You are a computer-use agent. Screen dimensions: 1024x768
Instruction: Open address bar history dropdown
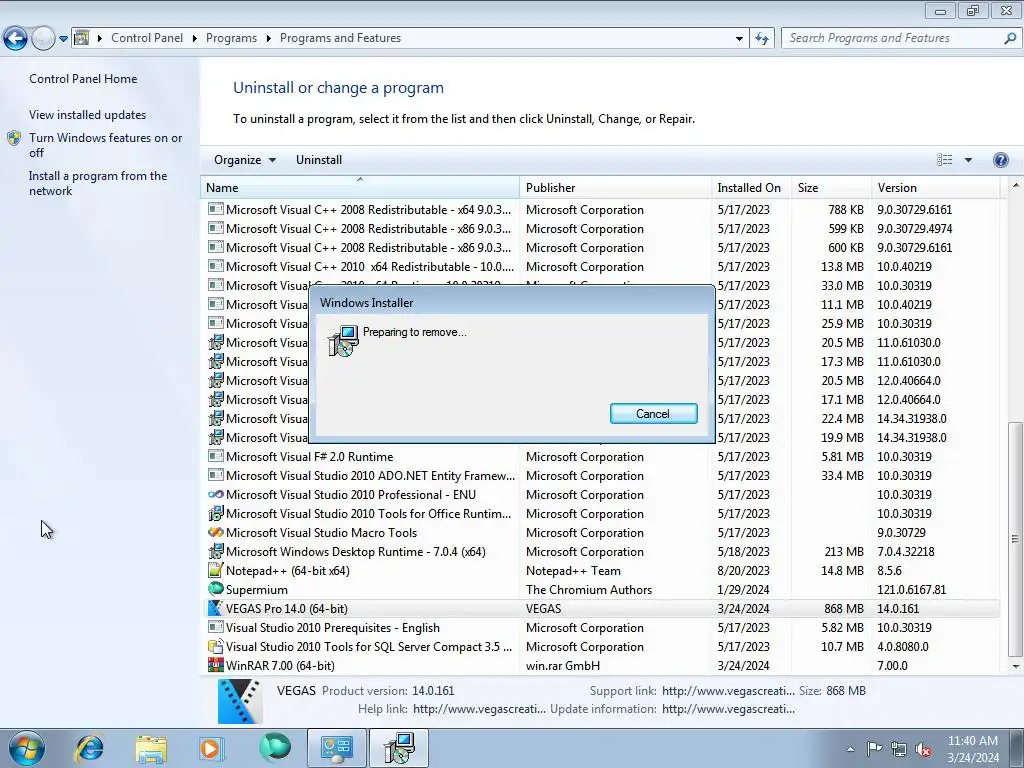point(739,39)
